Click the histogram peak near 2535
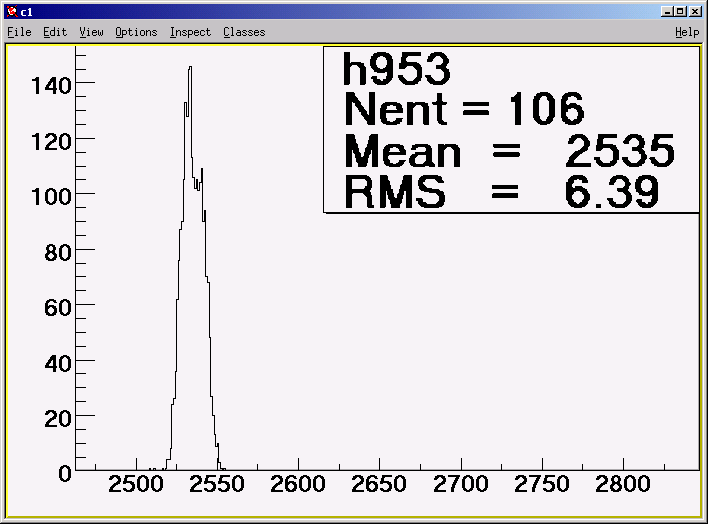708x524 pixels. coord(190,68)
